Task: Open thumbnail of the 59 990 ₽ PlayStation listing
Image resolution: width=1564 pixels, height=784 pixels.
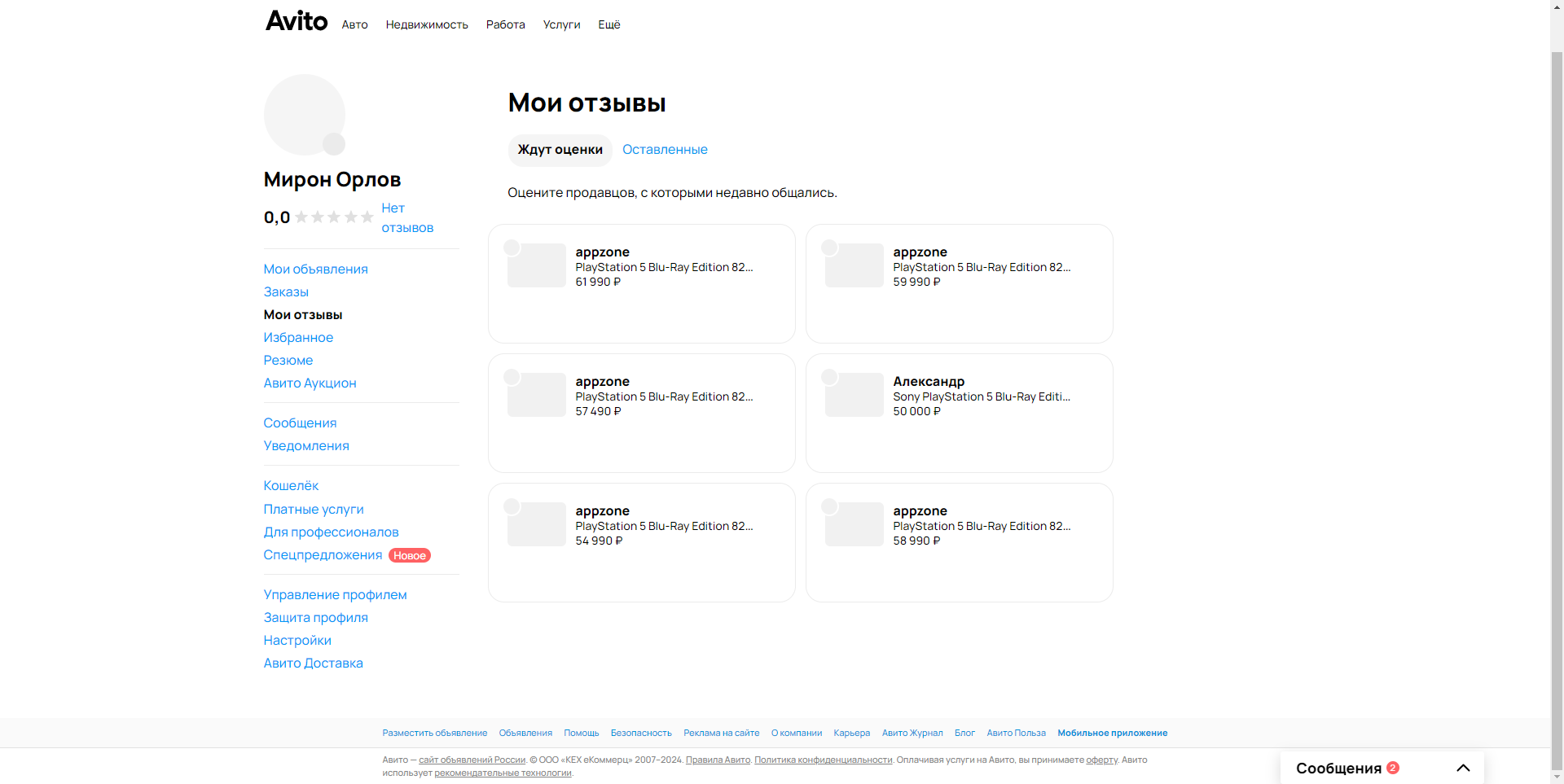Action: [854, 265]
